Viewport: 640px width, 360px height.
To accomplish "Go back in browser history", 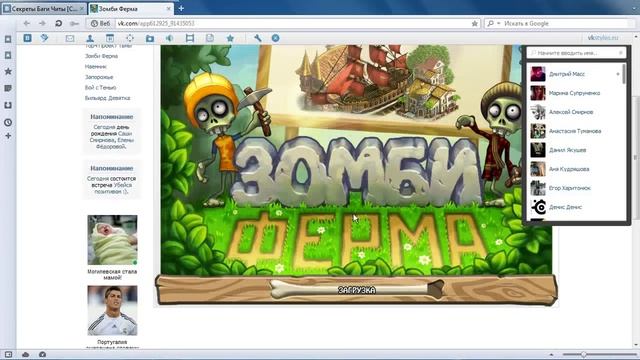I will point(27,24).
